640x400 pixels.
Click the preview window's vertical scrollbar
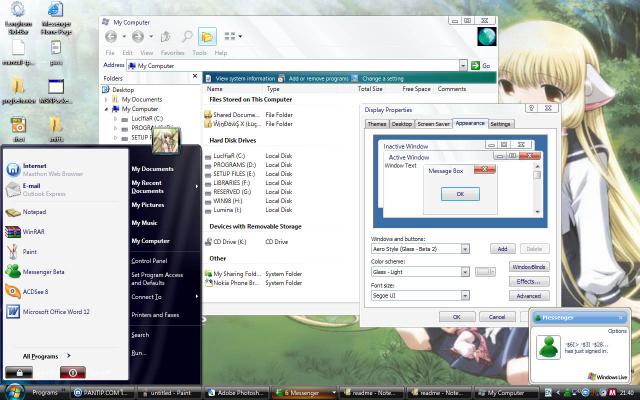(538, 189)
